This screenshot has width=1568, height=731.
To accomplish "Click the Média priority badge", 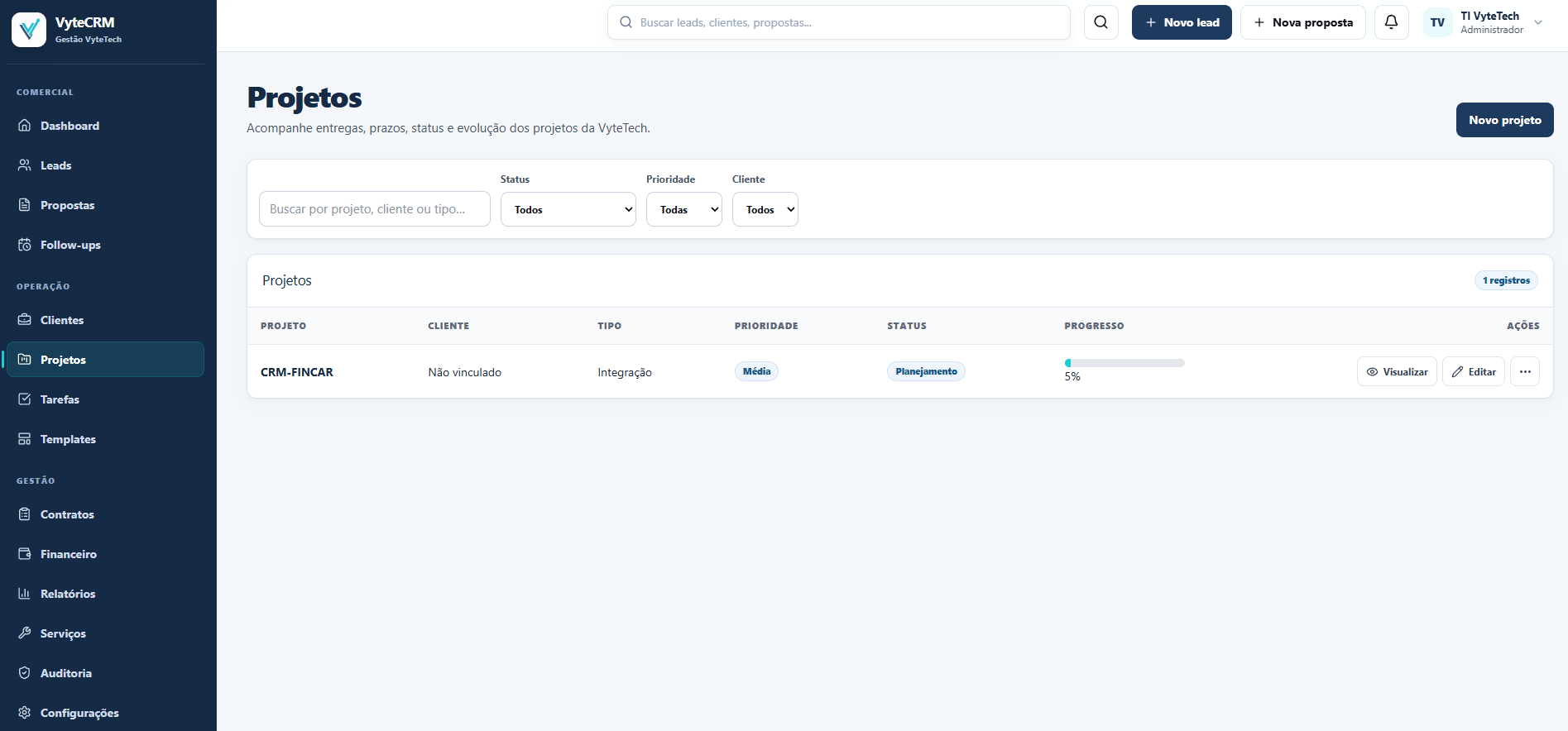I will [x=756, y=371].
